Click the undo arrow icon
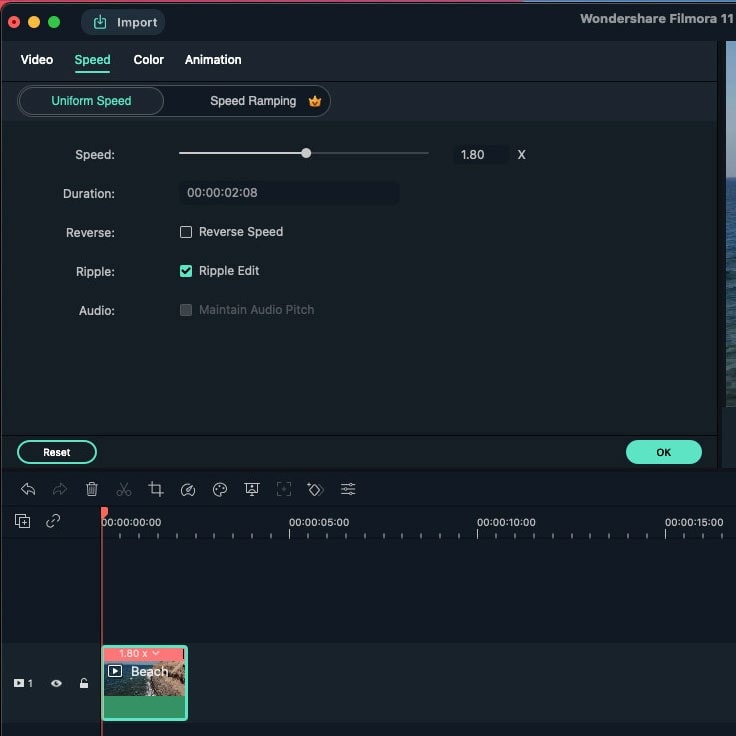The height and width of the screenshot is (736, 736). [28, 489]
